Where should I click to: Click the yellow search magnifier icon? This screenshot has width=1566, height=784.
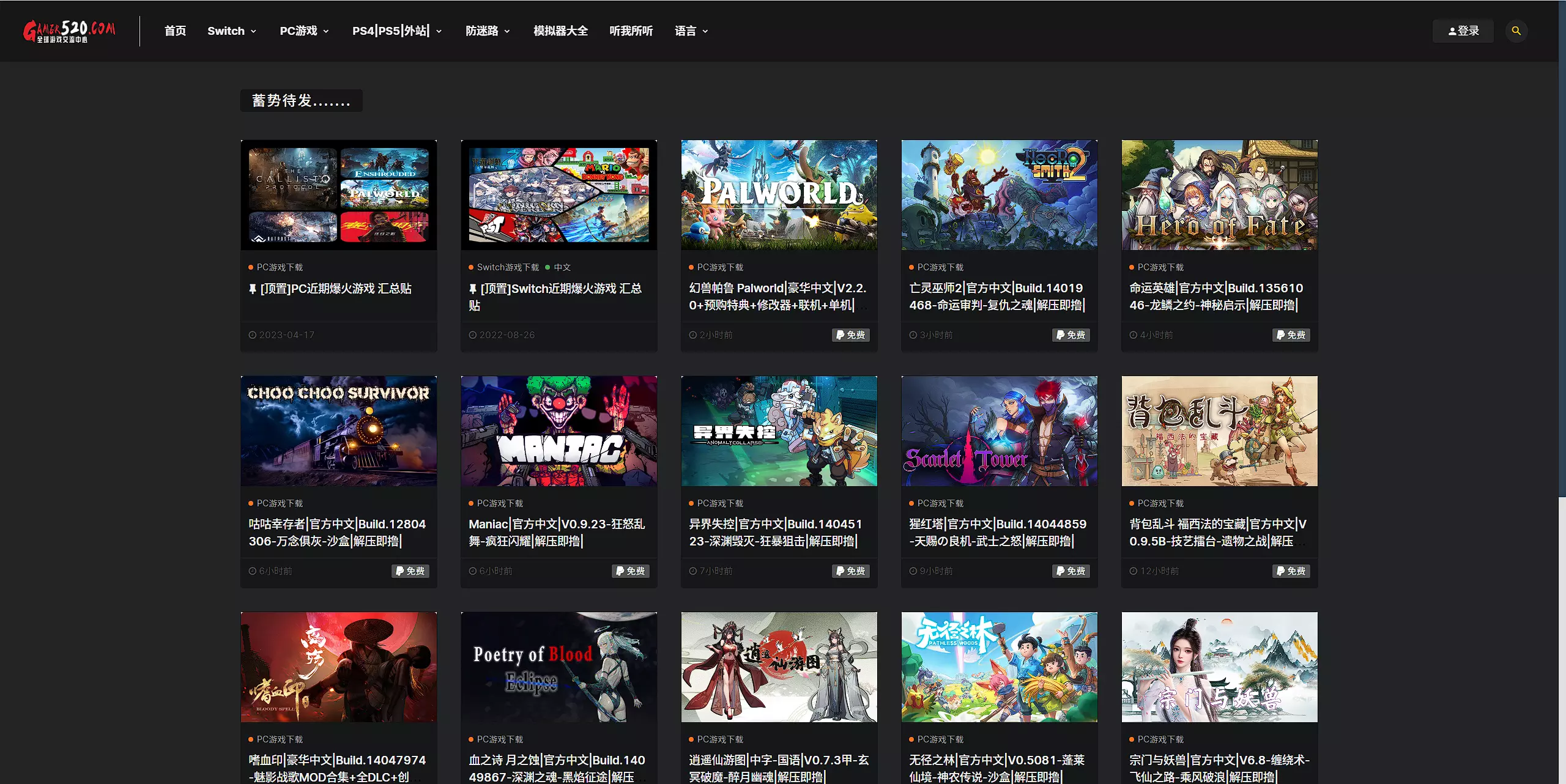[1516, 31]
